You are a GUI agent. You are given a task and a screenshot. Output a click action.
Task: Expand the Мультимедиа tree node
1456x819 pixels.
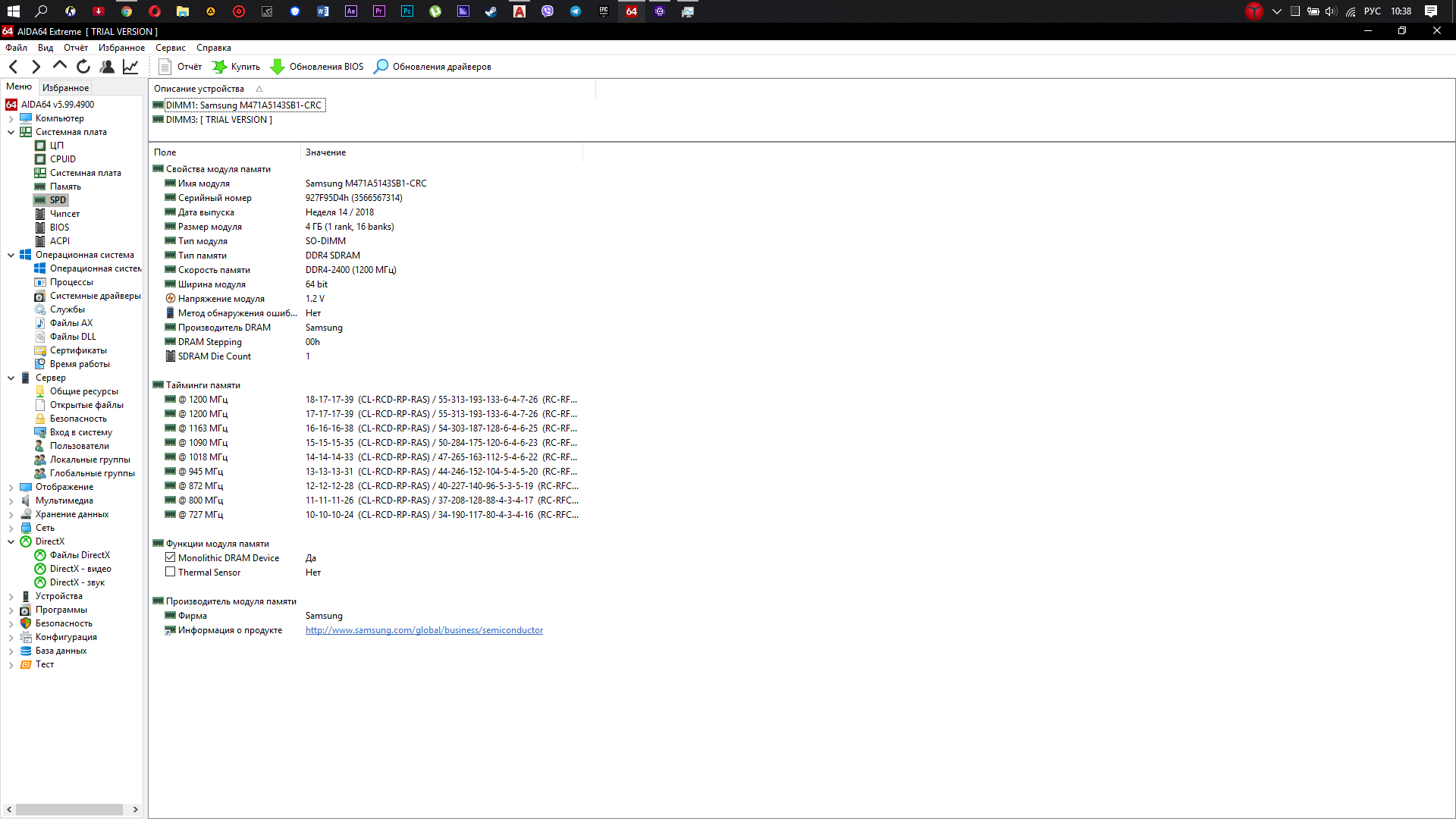(11, 500)
